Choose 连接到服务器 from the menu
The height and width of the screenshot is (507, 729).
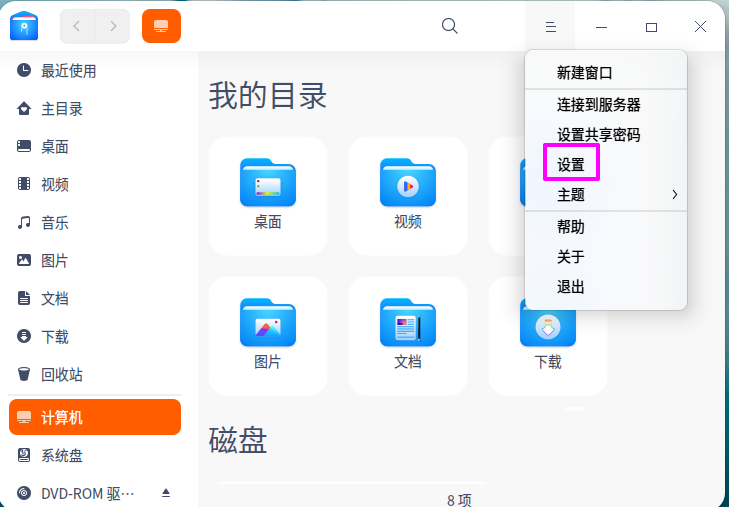tap(606, 105)
